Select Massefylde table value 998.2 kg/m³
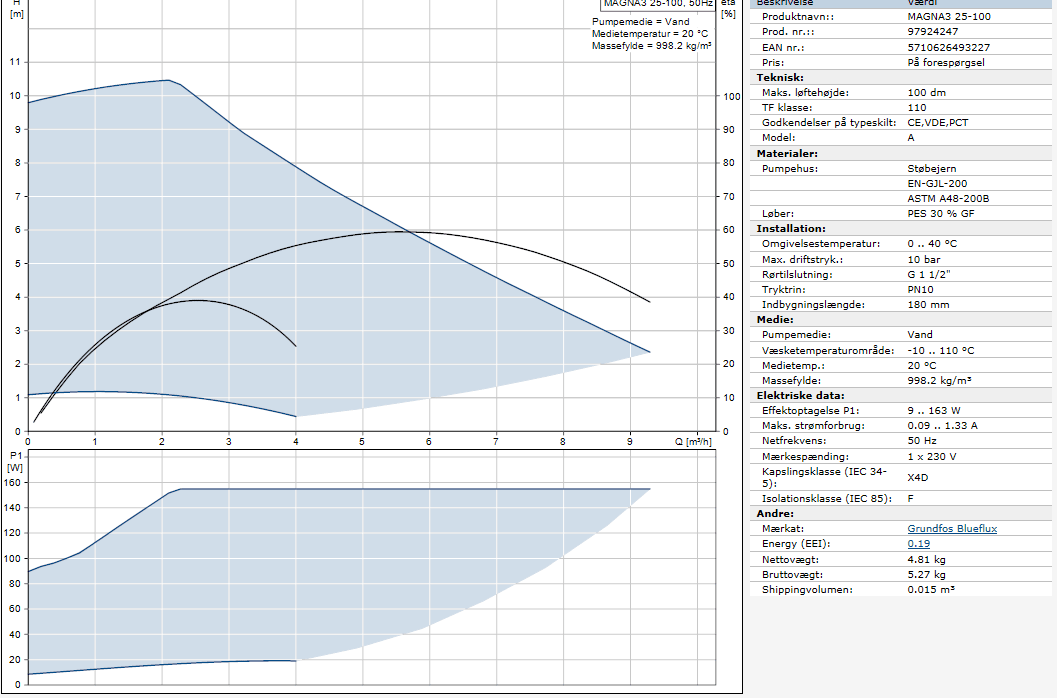 (x=939, y=380)
